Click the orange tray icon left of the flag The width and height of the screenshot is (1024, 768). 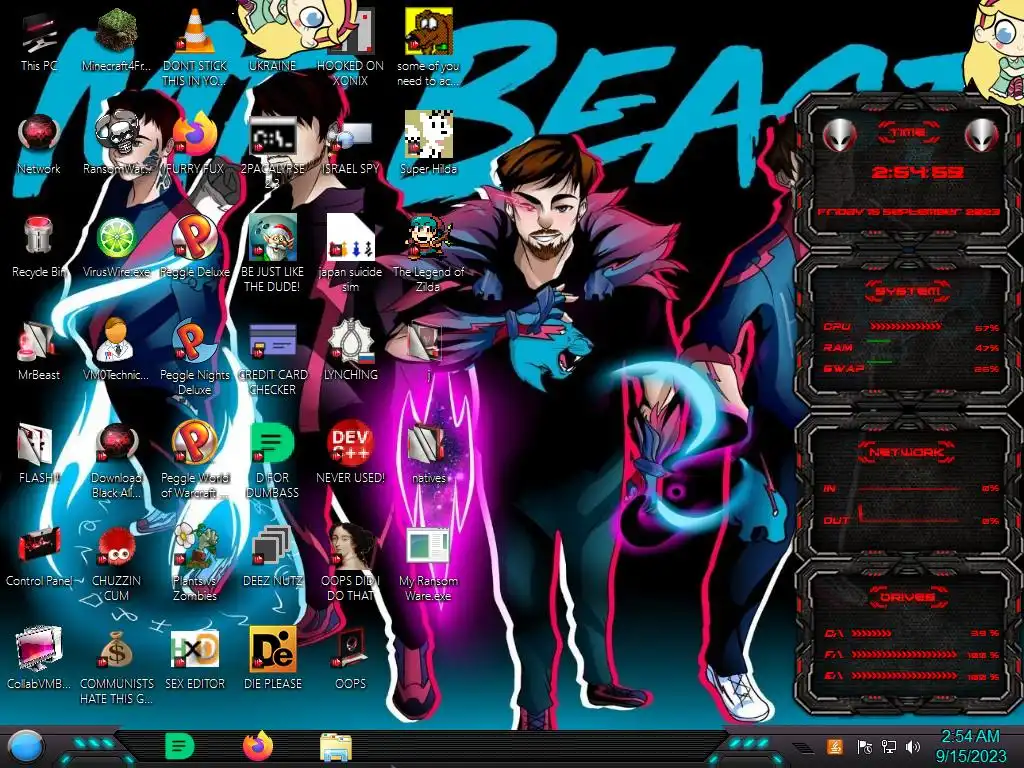[835, 746]
